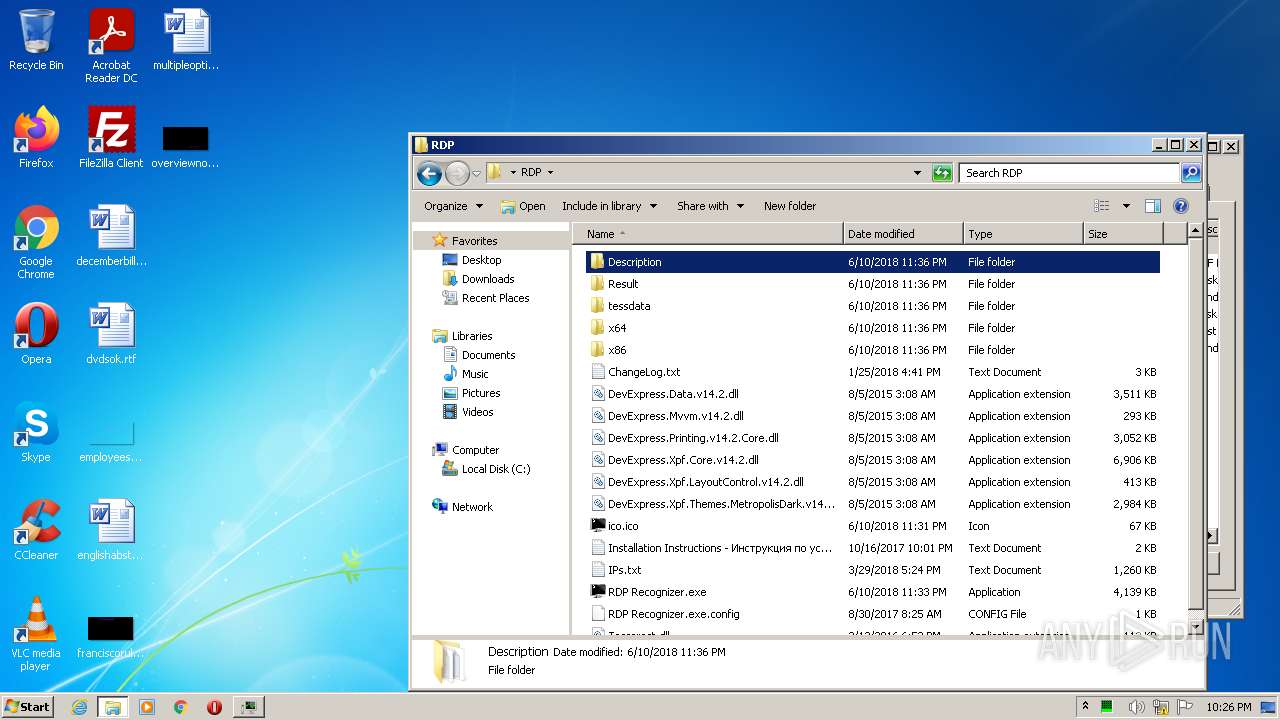Open Windows Media Player taskbar icon
Image resolution: width=1280 pixels, height=720 pixels.
tap(147, 707)
